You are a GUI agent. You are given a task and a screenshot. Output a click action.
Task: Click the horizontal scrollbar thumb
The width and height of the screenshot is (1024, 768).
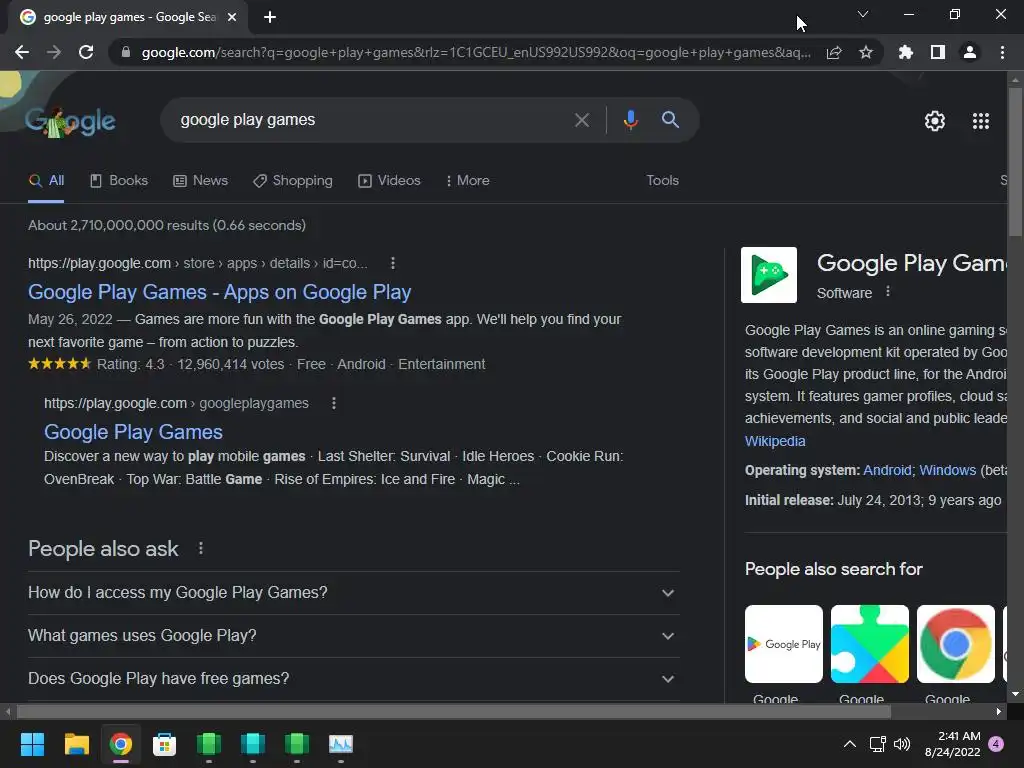[x=453, y=712]
